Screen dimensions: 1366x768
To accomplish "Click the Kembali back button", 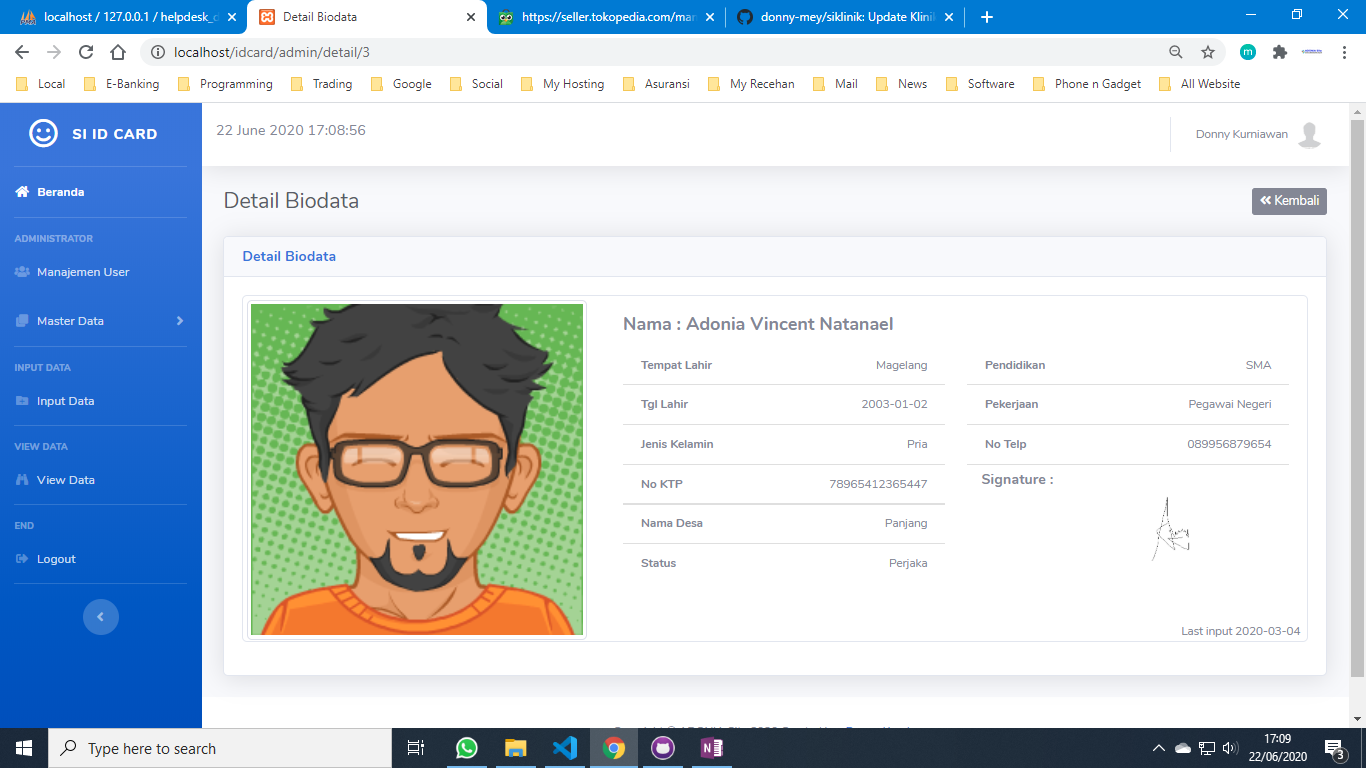I will (1289, 201).
